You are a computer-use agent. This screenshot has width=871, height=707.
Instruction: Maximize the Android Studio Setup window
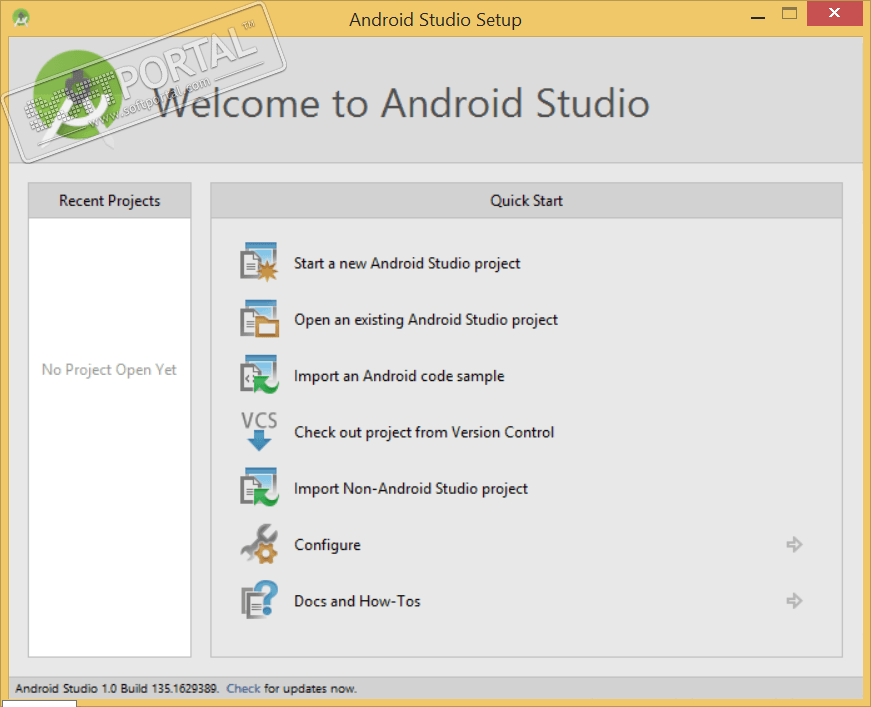(789, 14)
